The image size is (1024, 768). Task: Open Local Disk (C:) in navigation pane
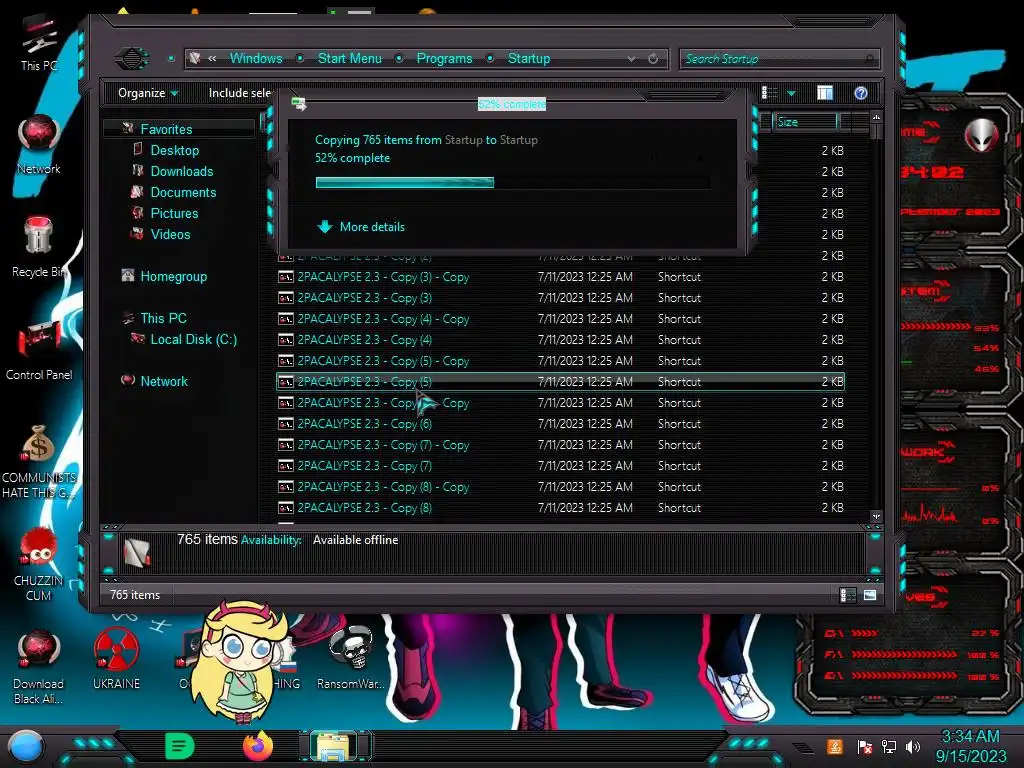(193, 340)
